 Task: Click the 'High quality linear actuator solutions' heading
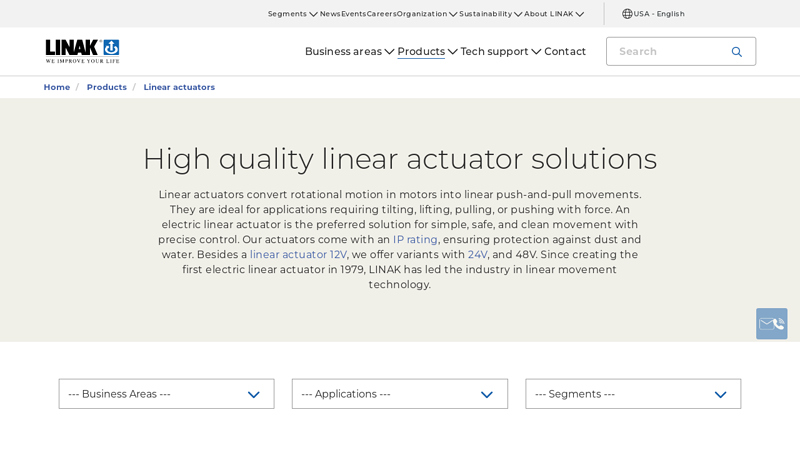click(x=400, y=159)
